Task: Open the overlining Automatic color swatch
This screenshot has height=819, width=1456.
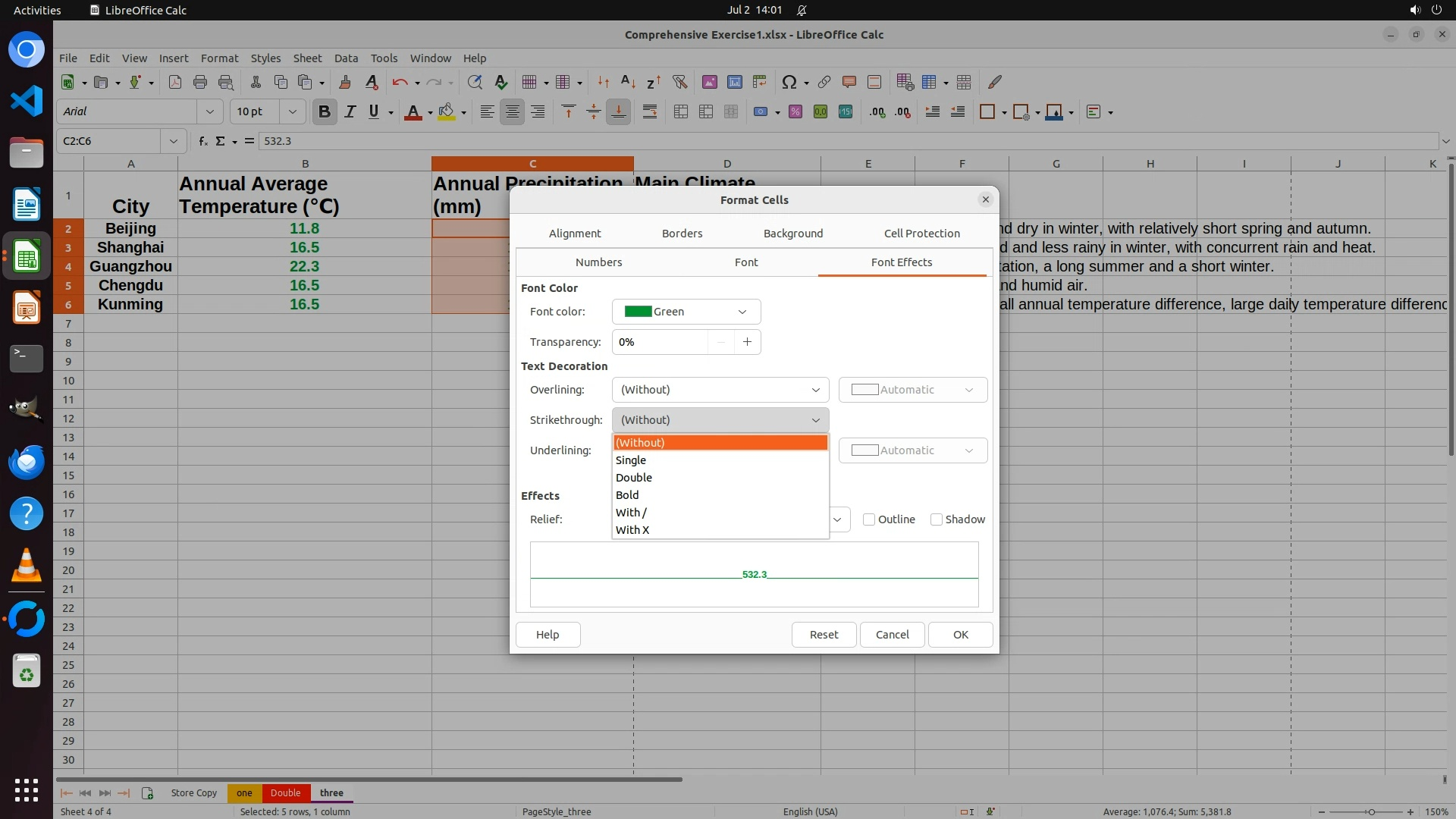Action: [912, 390]
